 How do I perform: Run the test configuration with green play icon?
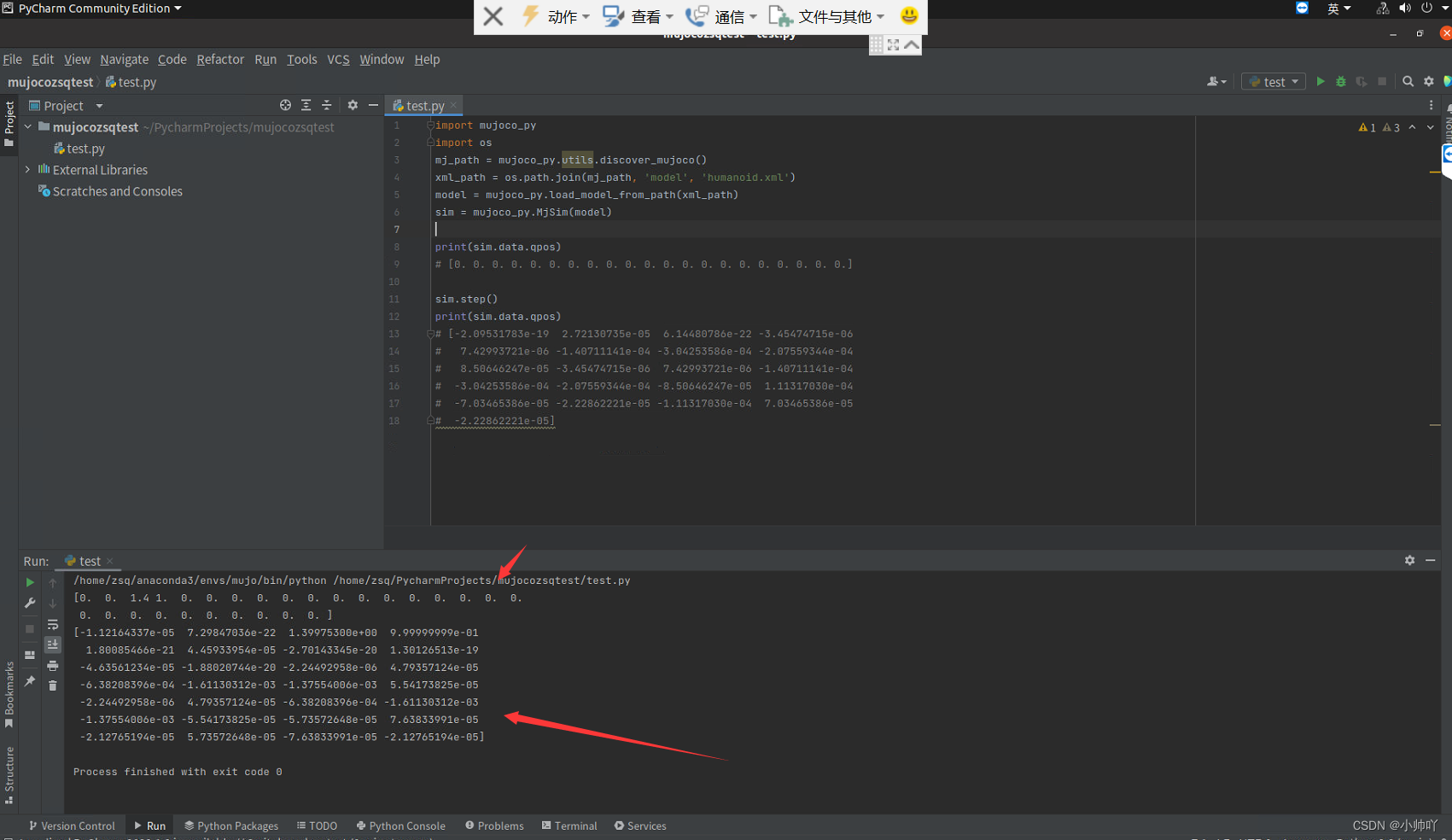pyautogui.click(x=1321, y=82)
